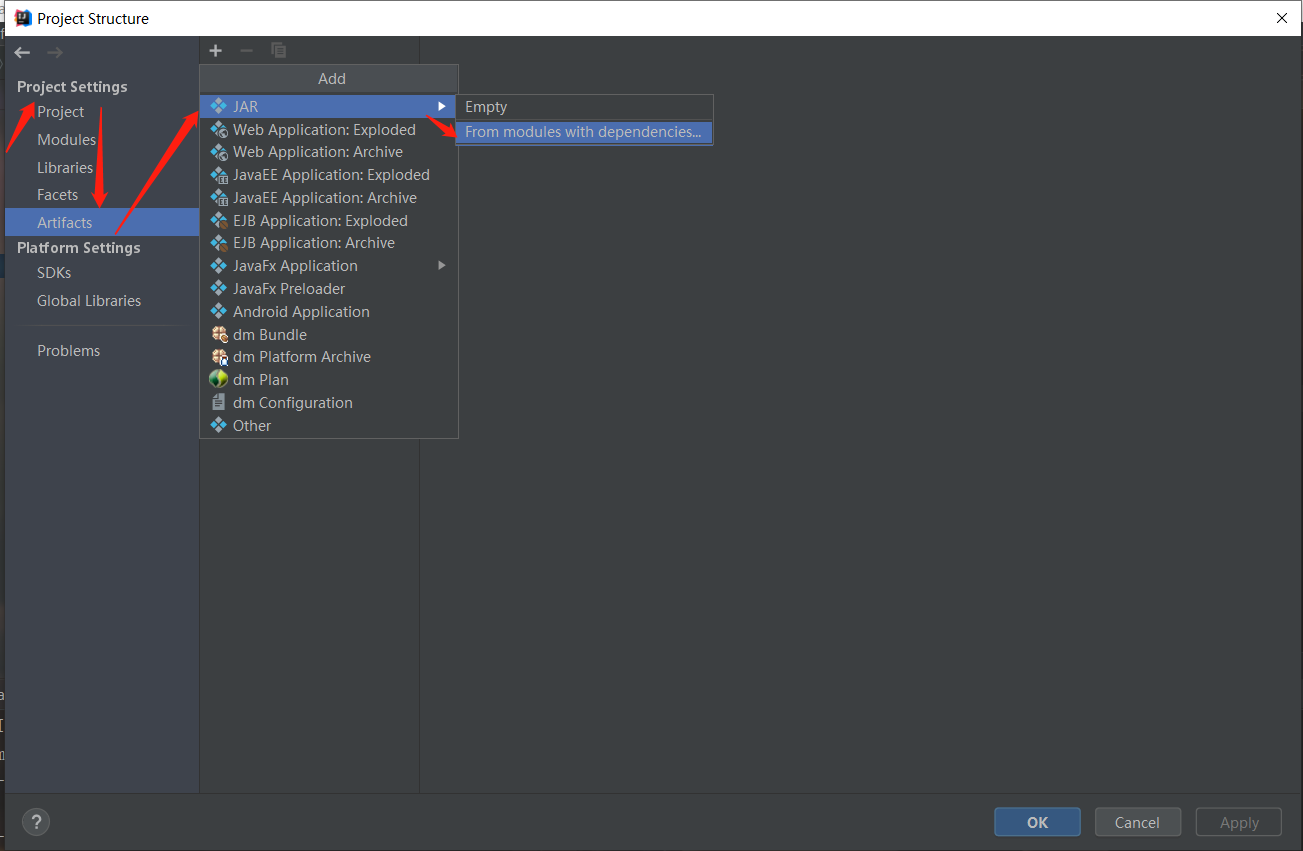Click the Apply button
This screenshot has height=851, width=1303.
click(x=1239, y=822)
